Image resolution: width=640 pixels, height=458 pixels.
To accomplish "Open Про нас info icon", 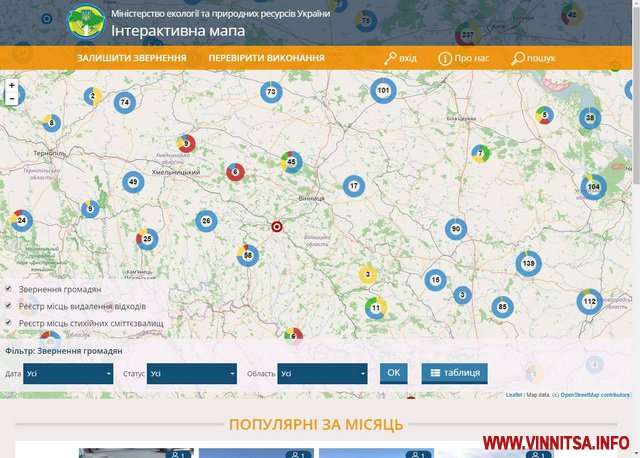I will [445, 59].
